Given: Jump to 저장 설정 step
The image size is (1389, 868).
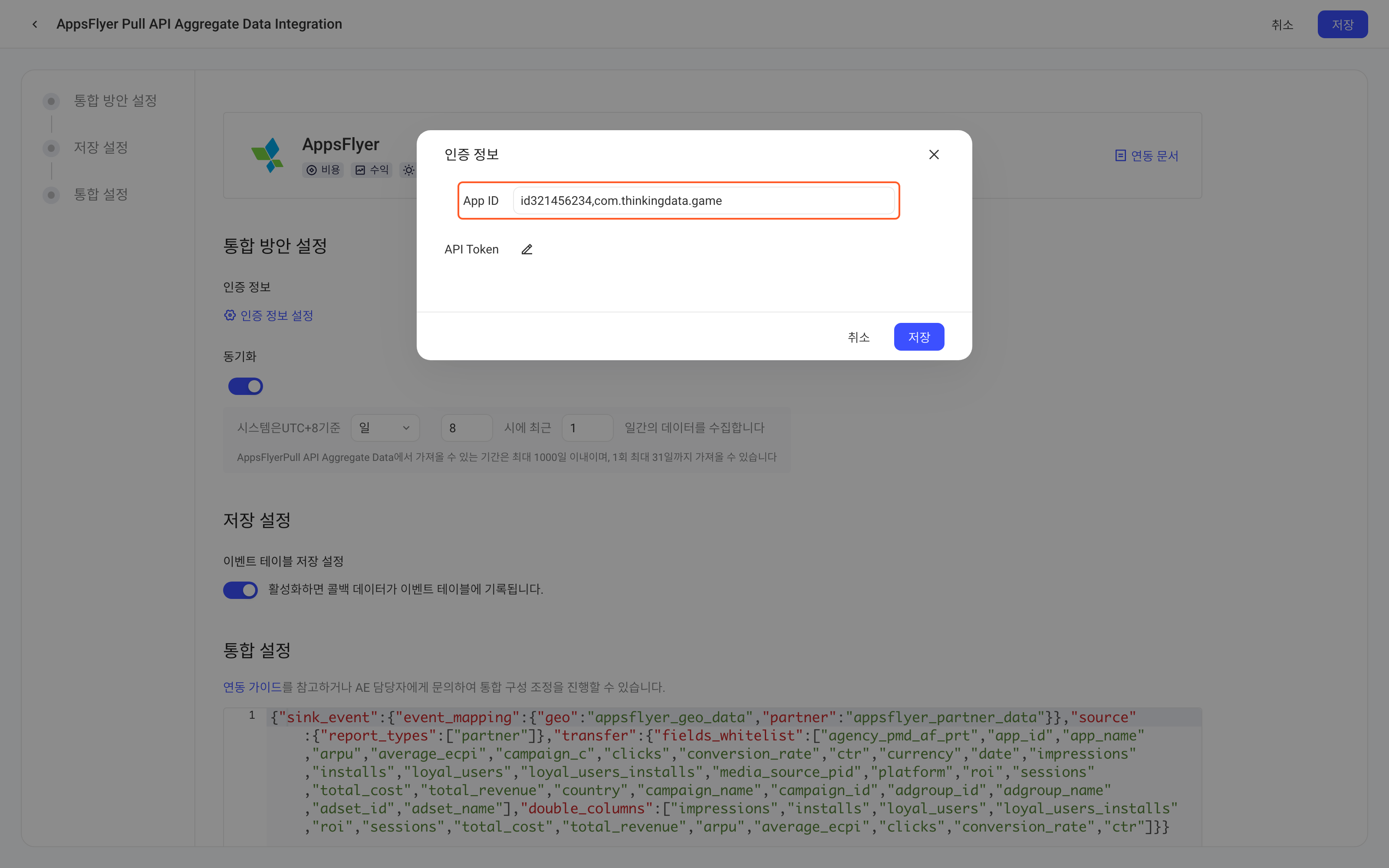Looking at the screenshot, I should pos(100,148).
